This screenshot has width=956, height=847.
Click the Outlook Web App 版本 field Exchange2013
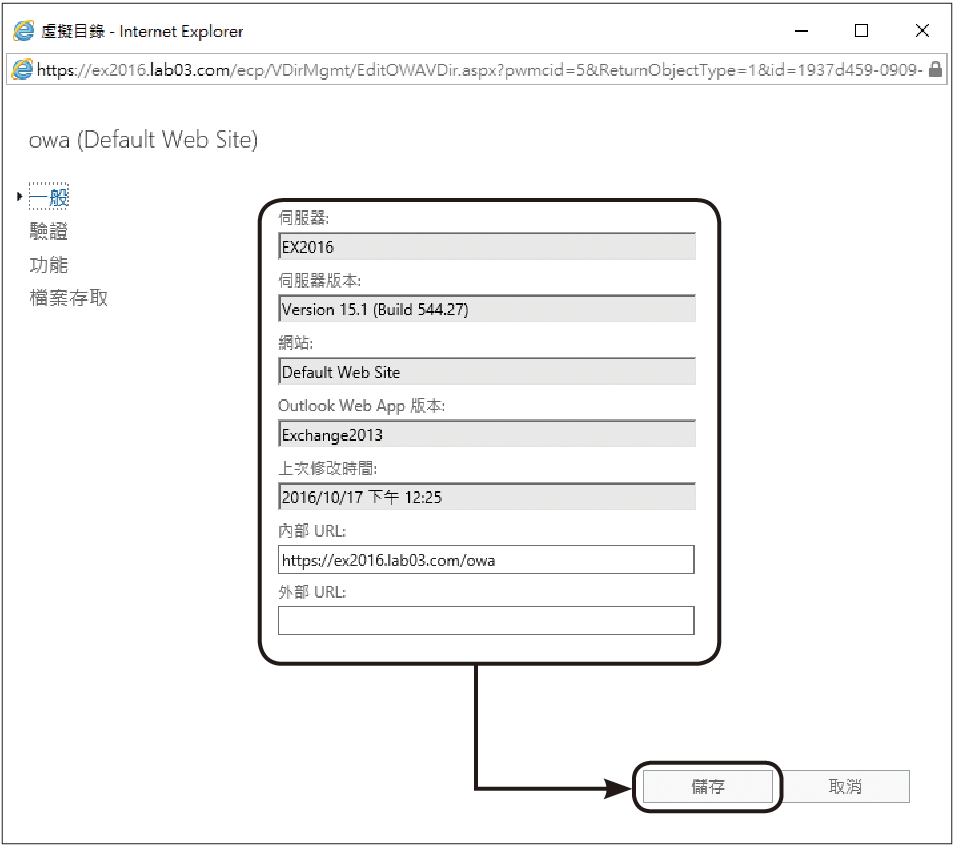coord(486,434)
